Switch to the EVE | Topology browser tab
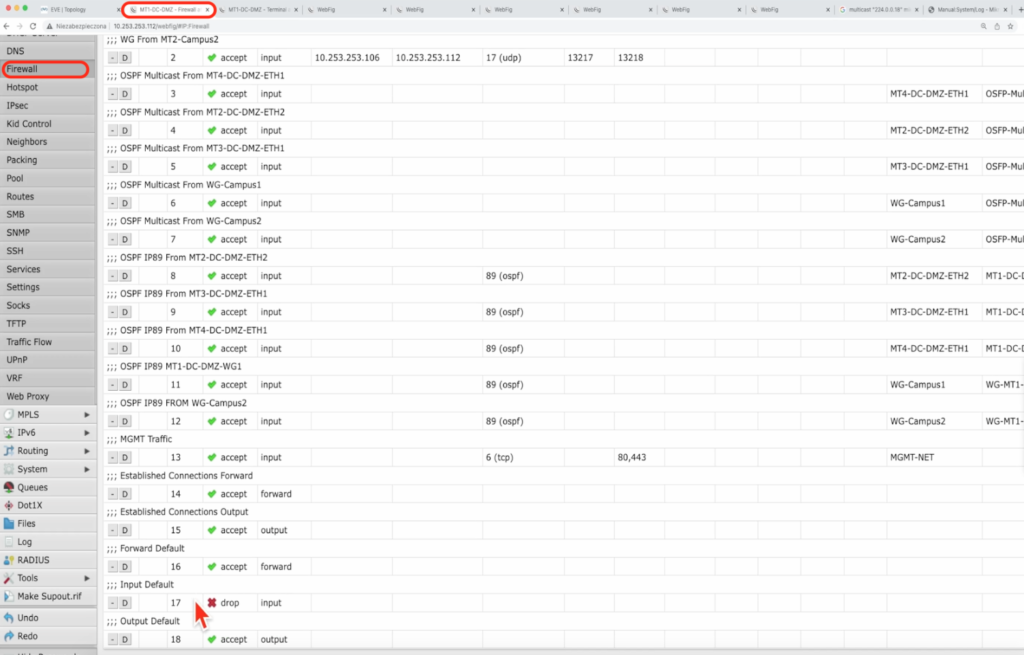This screenshot has width=1024, height=655. pos(70,9)
